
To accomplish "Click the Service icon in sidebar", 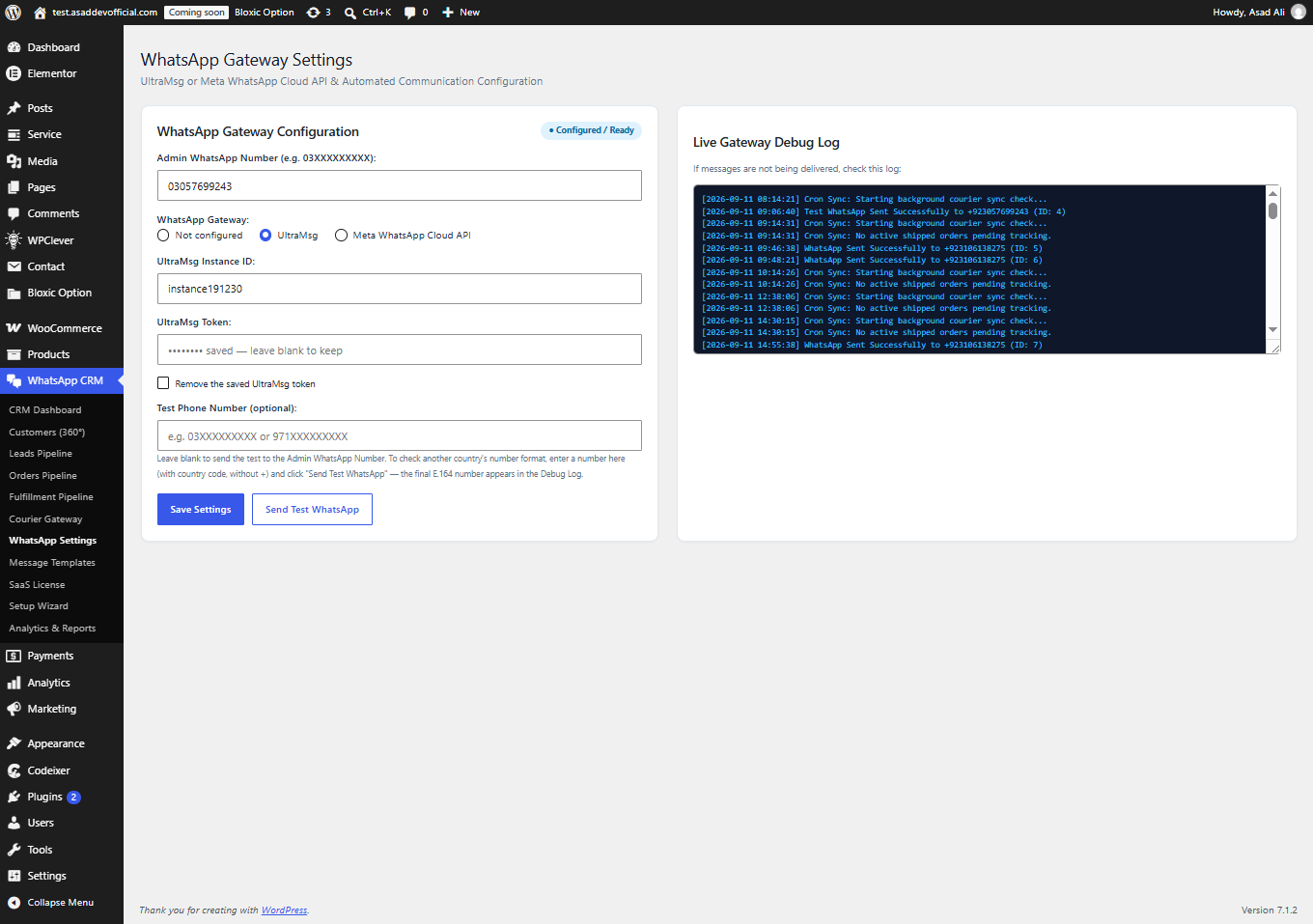I will point(14,134).
